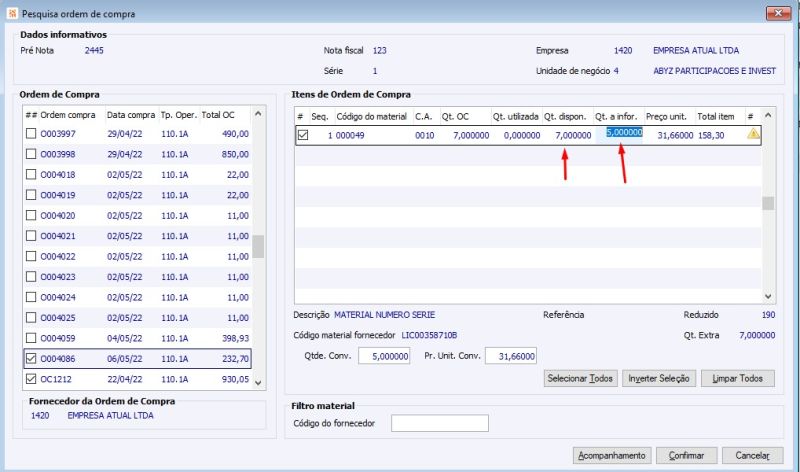Check the box for order O004024
The image size is (800, 472).
coord(31,297)
